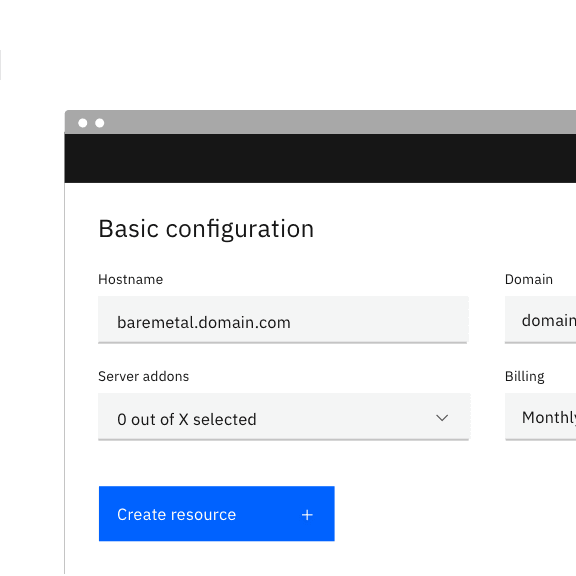The height and width of the screenshot is (576, 576).
Task: Click the Monthly value in Billing
Action: point(549,418)
